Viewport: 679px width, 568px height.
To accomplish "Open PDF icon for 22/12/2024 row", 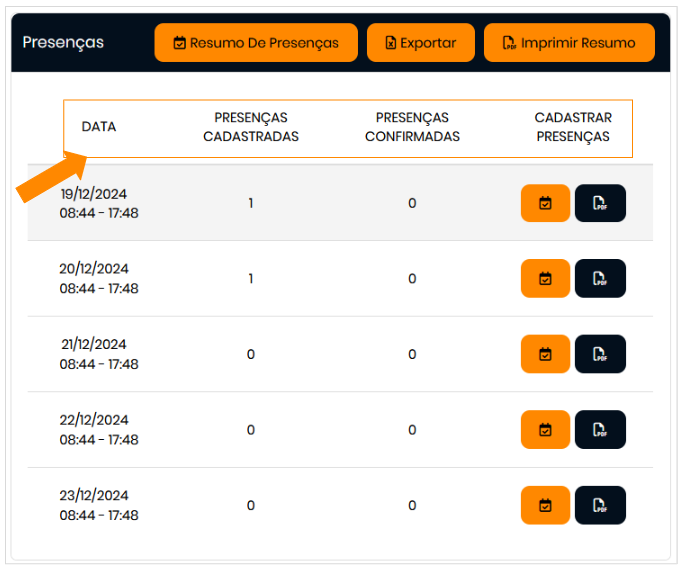I will pyautogui.click(x=600, y=429).
